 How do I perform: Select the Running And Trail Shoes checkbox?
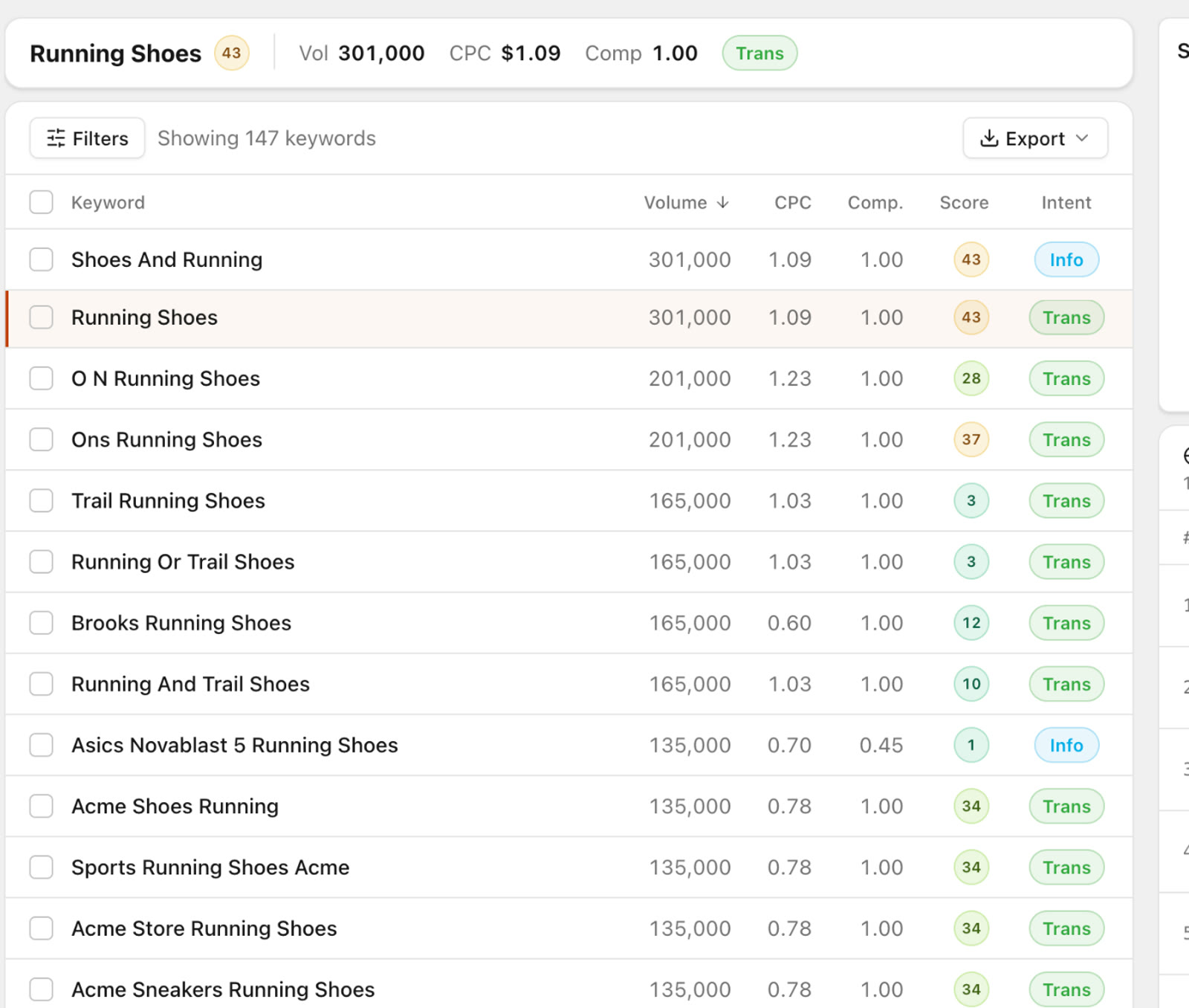click(42, 684)
